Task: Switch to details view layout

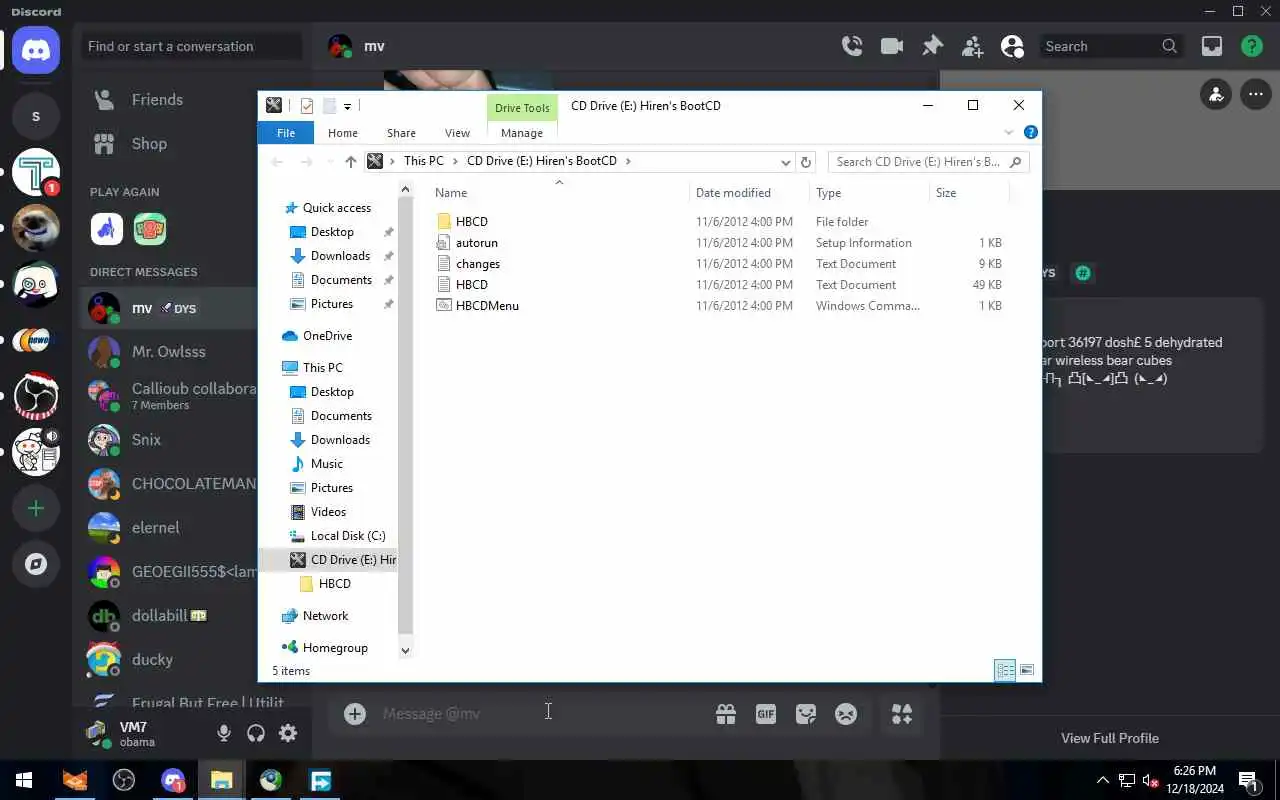Action: [1005, 670]
